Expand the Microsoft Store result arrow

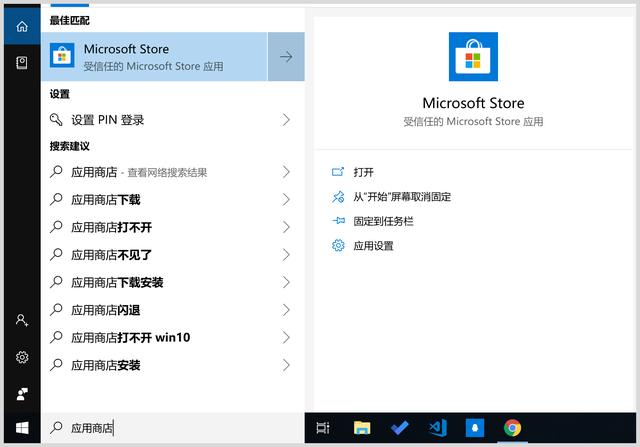(286, 56)
